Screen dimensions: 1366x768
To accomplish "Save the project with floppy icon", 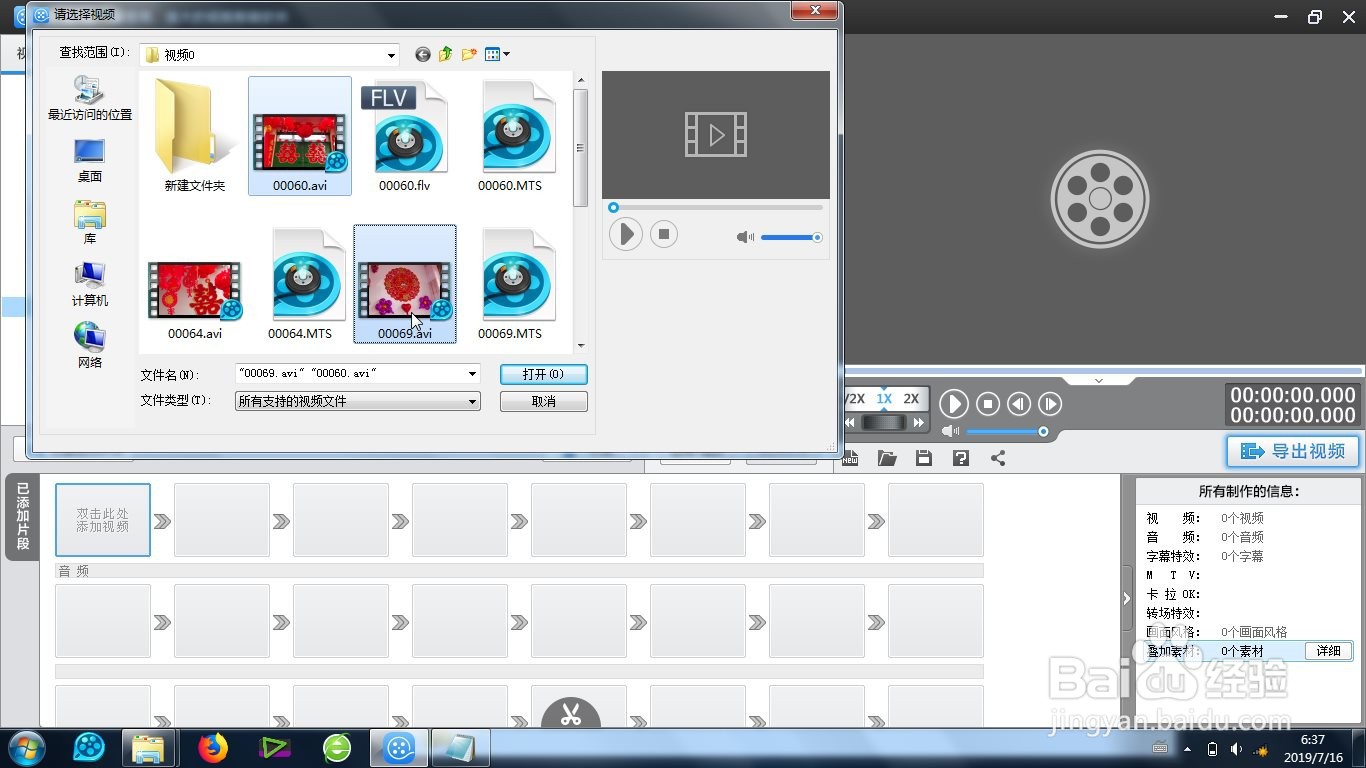I will point(924,458).
